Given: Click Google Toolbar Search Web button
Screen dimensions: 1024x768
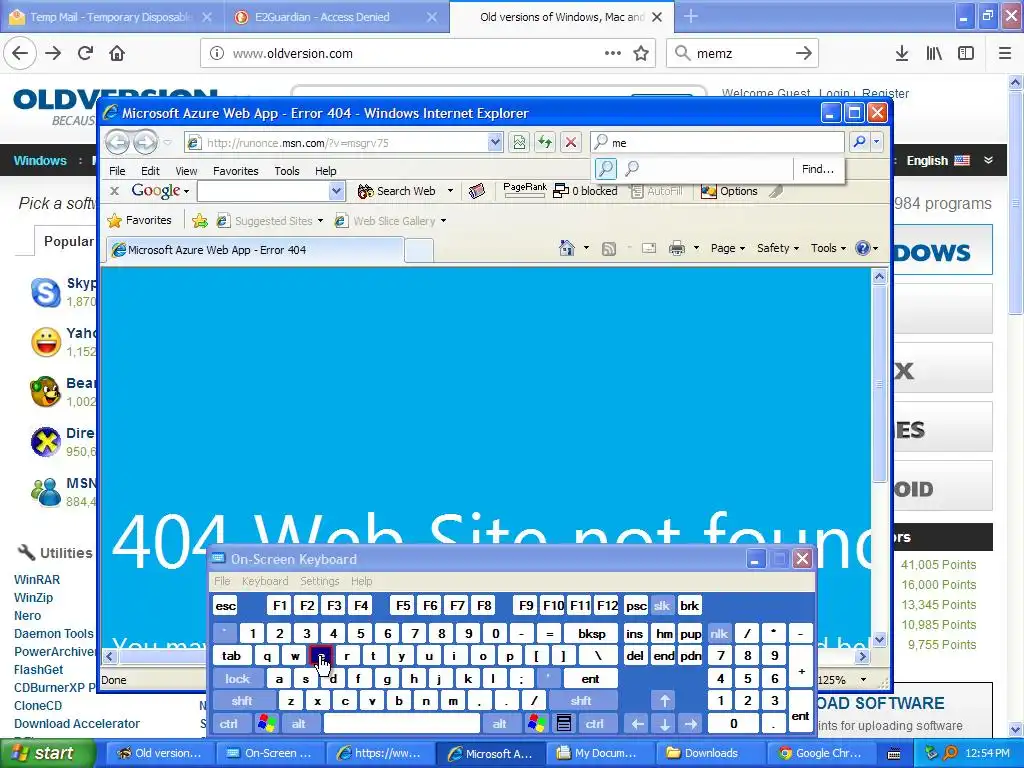Looking at the screenshot, I should click(x=397, y=191).
